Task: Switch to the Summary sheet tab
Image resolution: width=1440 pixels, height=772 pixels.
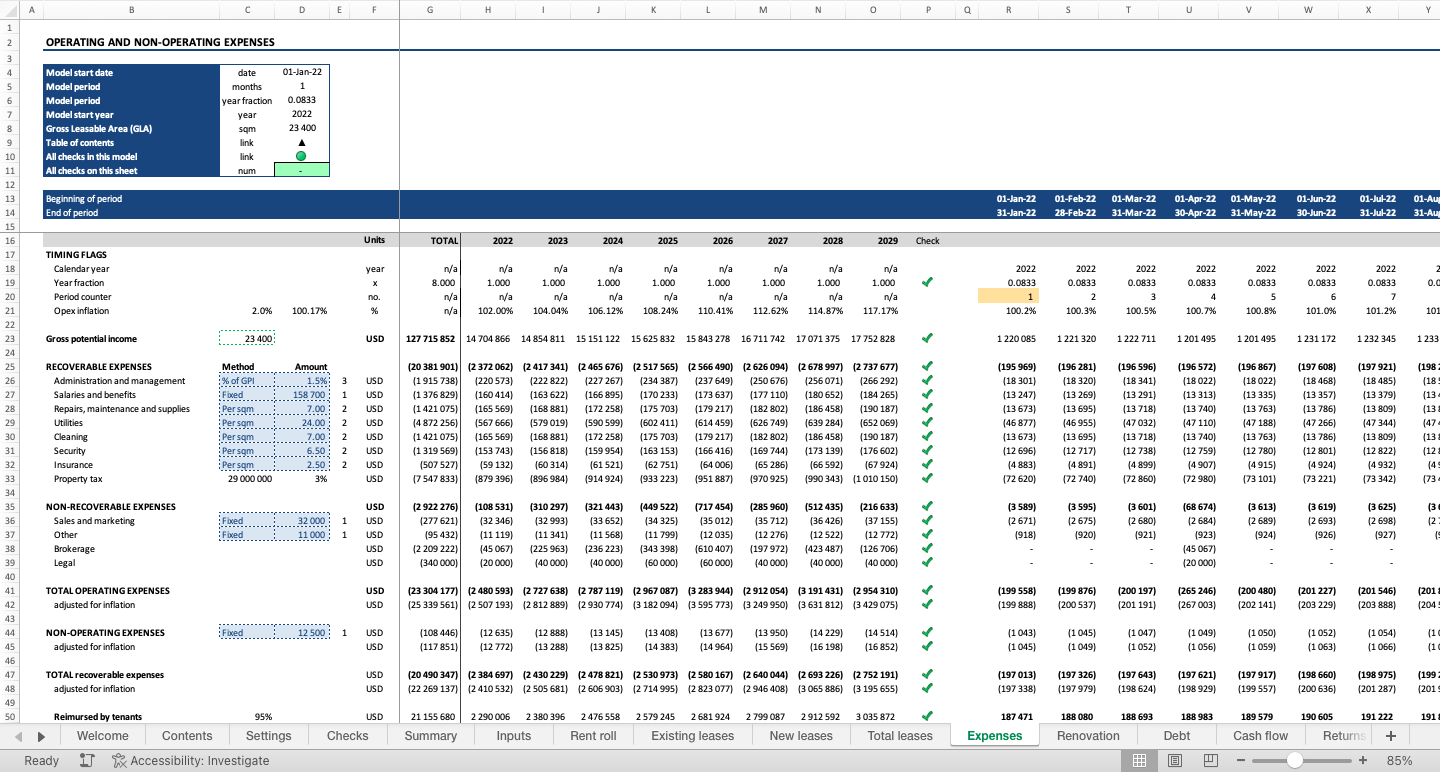Action: coord(429,735)
